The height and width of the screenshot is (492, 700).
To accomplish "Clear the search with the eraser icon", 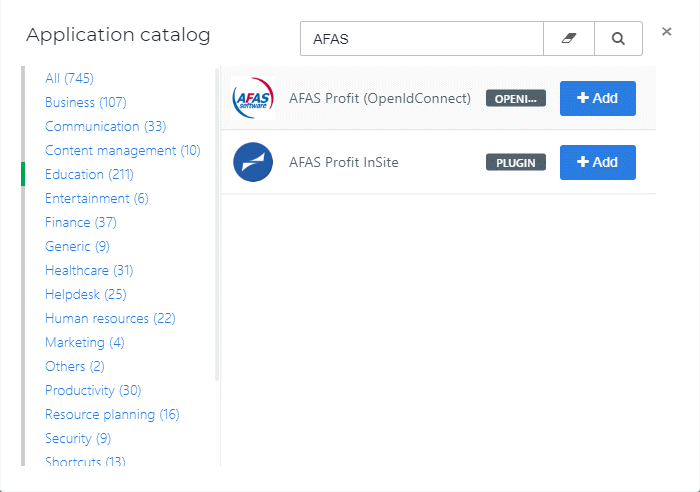I will point(569,38).
